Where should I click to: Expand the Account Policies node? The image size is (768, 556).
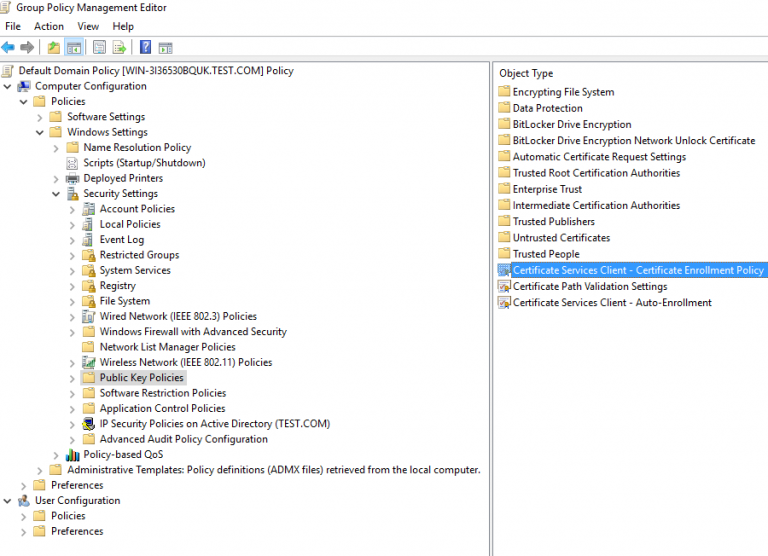pos(72,210)
